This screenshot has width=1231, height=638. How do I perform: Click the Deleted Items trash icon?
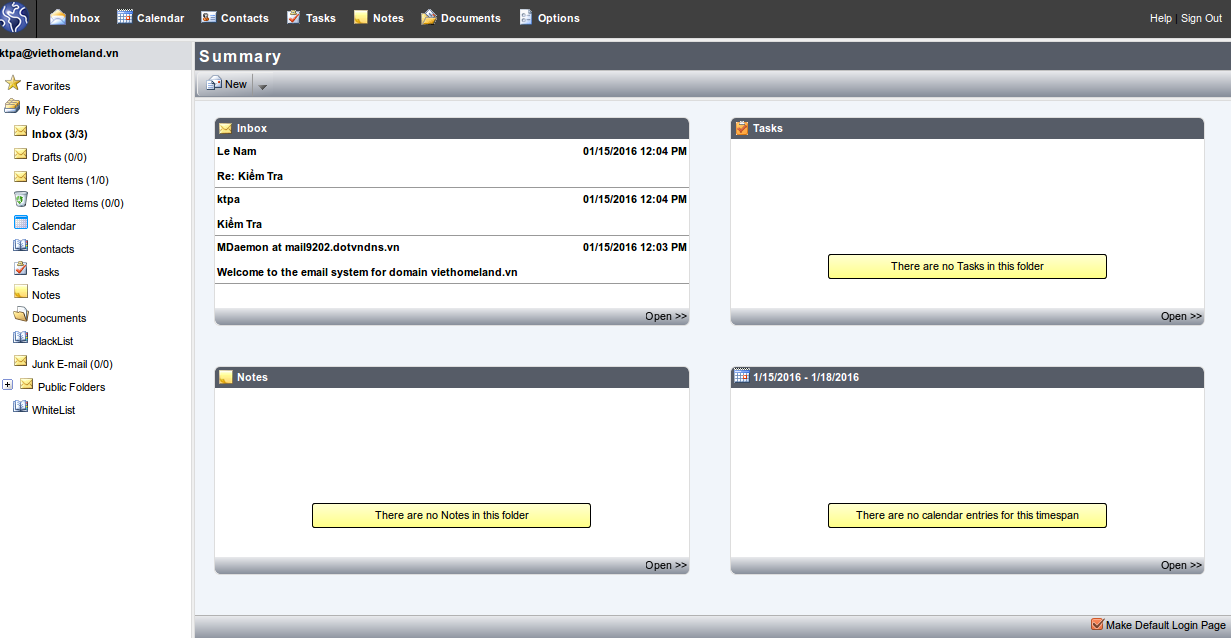[21, 201]
